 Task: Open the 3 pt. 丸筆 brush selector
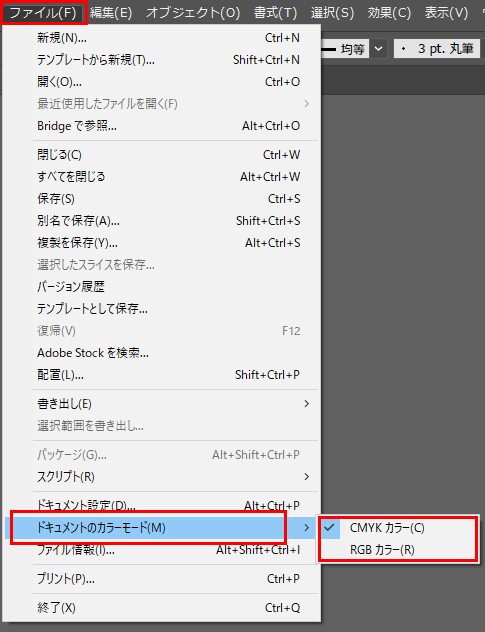[x=437, y=49]
